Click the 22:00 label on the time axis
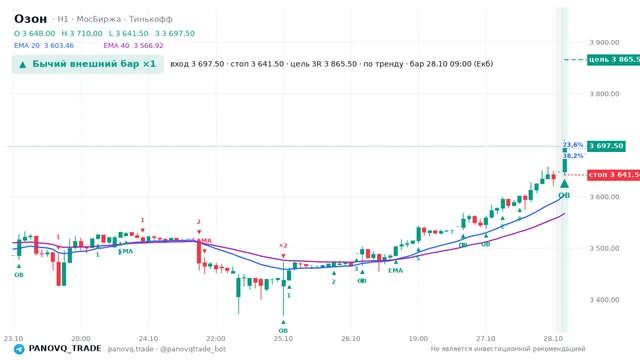 pyautogui.click(x=216, y=339)
